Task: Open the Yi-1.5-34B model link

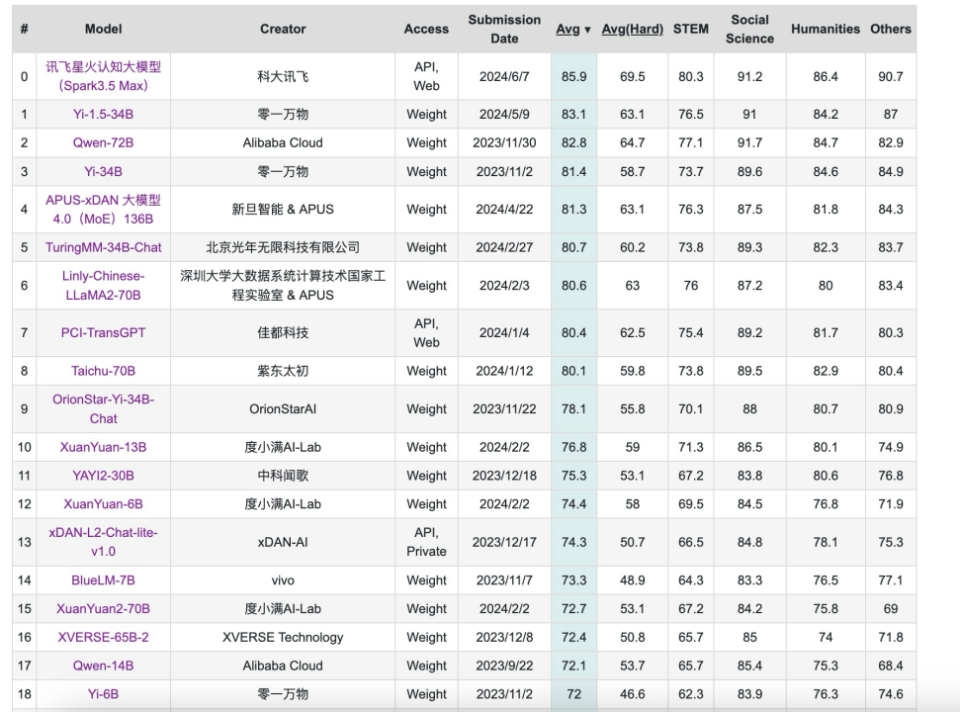Action: tap(101, 114)
